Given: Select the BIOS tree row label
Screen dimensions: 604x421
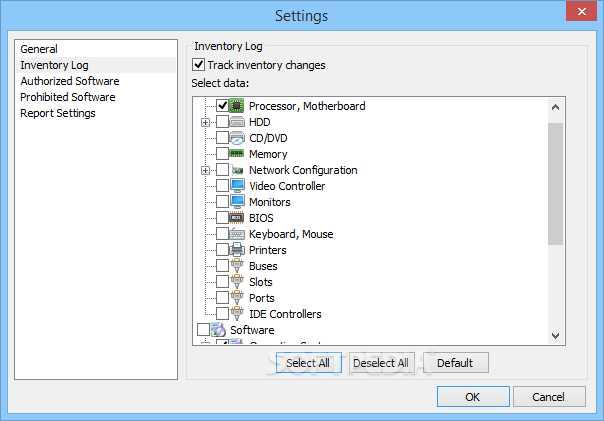Looking at the screenshot, I should click(261, 218).
